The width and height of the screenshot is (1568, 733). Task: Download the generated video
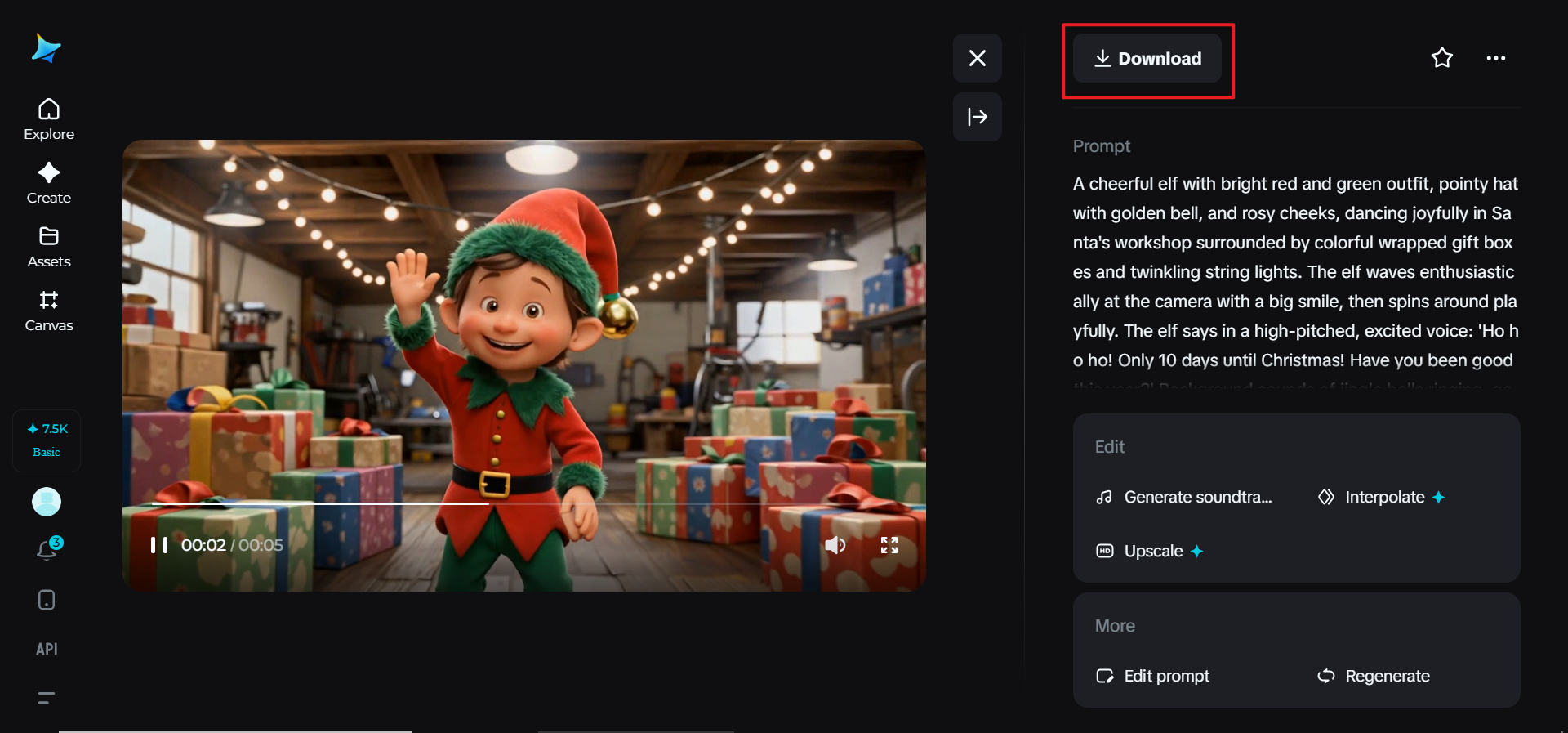1147,59
